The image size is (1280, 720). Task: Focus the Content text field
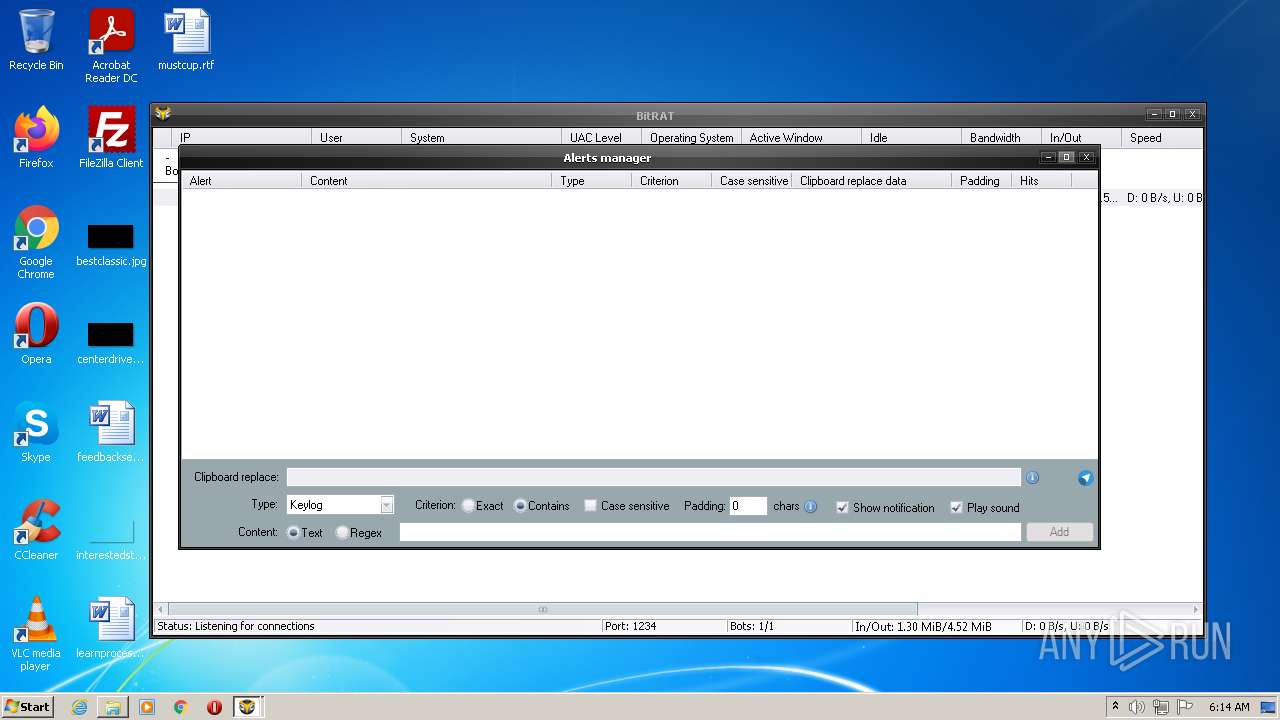(710, 532)
